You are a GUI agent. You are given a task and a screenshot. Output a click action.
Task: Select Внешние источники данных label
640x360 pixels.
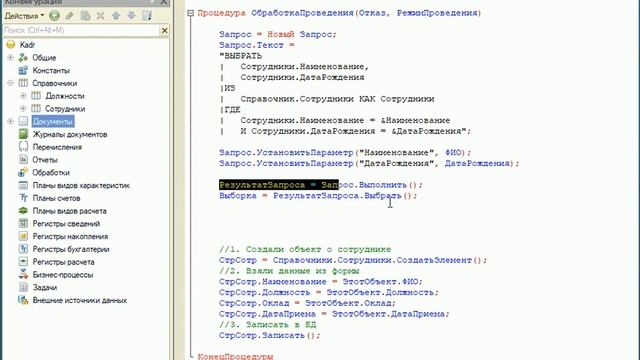tap(80, 300)
